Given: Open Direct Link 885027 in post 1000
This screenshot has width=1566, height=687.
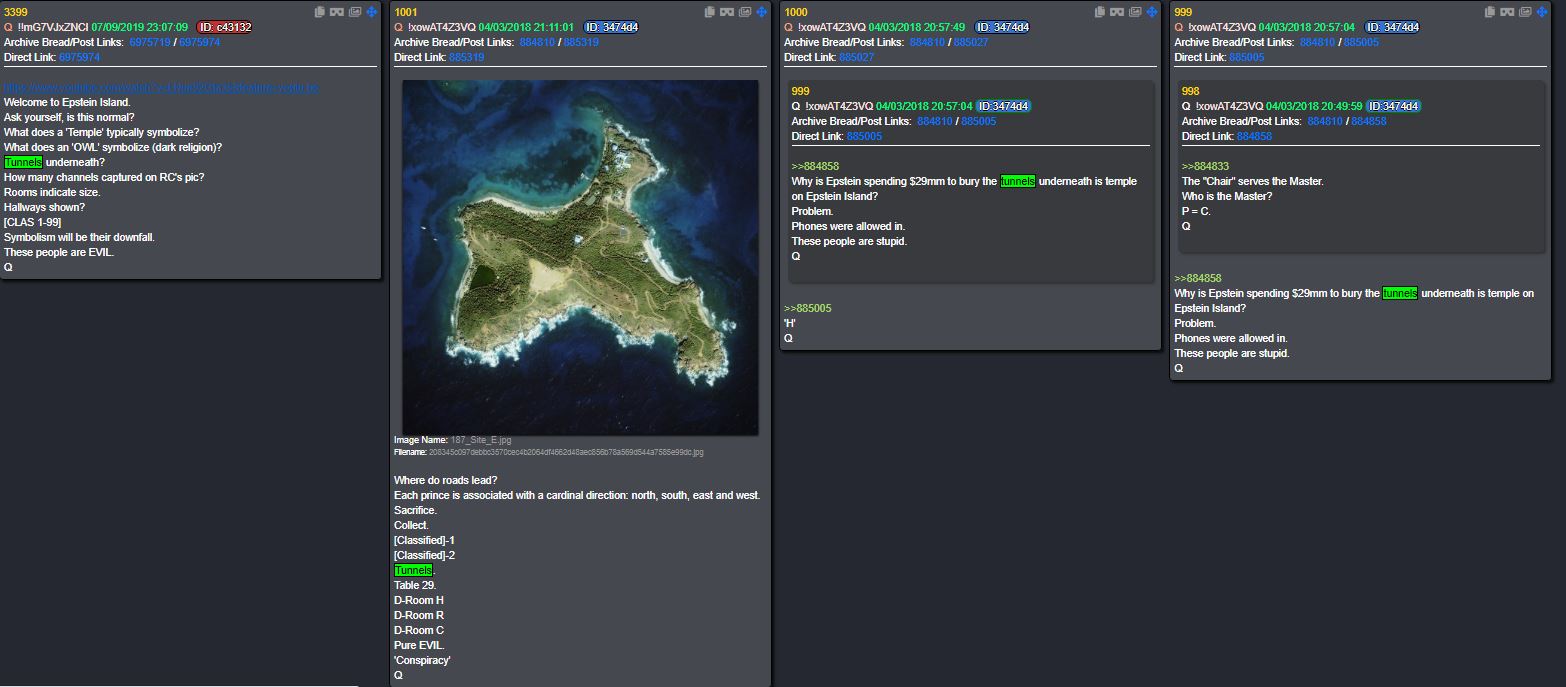Looking at the screenshot, I should pos(857,57).
